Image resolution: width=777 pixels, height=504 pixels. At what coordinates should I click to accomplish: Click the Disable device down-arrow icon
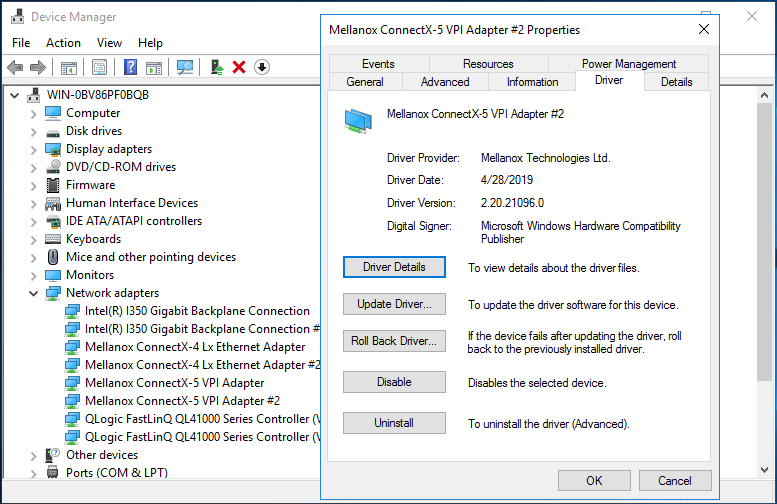(x=262, y=67)
